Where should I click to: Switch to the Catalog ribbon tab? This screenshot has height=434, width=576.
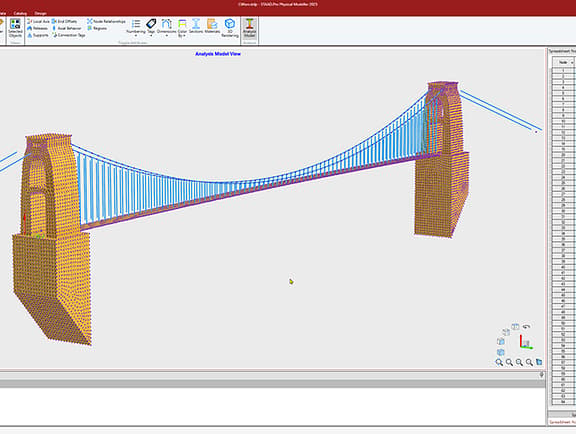20,13
